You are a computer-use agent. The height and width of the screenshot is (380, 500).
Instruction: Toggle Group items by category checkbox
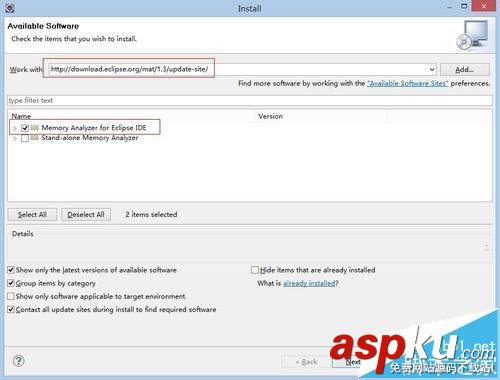click(x=11, y=283)
